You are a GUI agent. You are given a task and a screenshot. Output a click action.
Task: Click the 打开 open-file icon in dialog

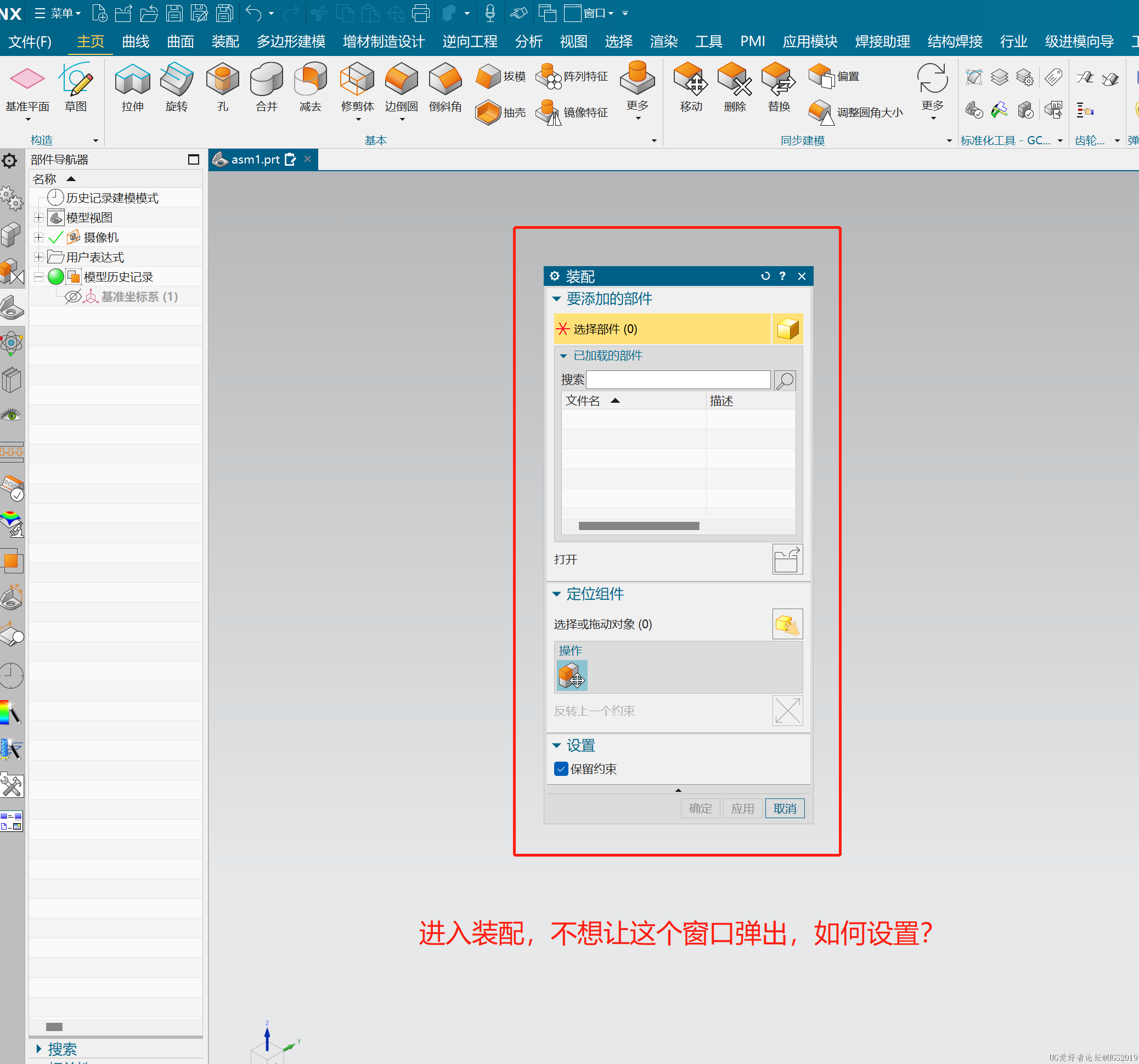787,559
